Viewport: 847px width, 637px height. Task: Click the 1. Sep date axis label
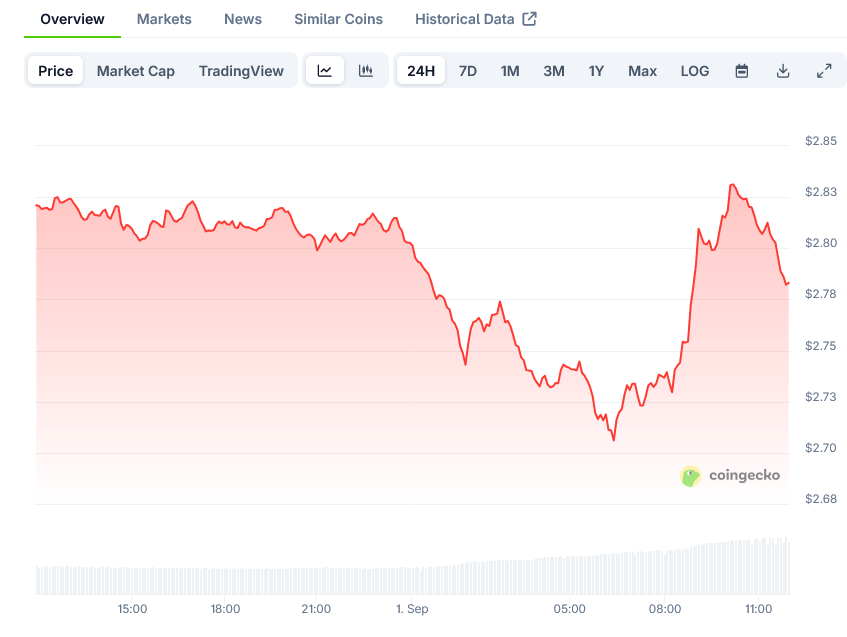[x=412, y=609]
